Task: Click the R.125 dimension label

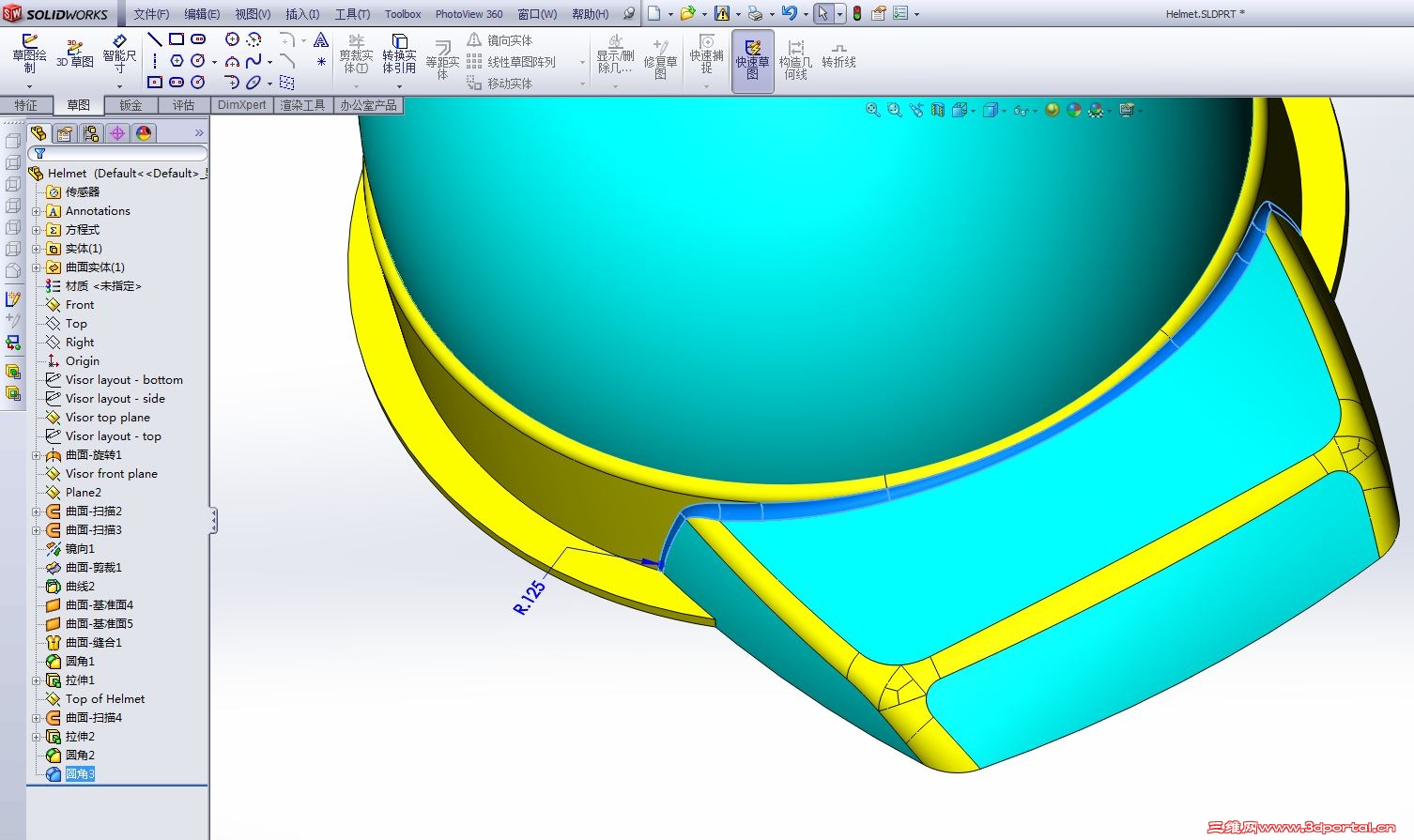Action: [x=529, y=597]
